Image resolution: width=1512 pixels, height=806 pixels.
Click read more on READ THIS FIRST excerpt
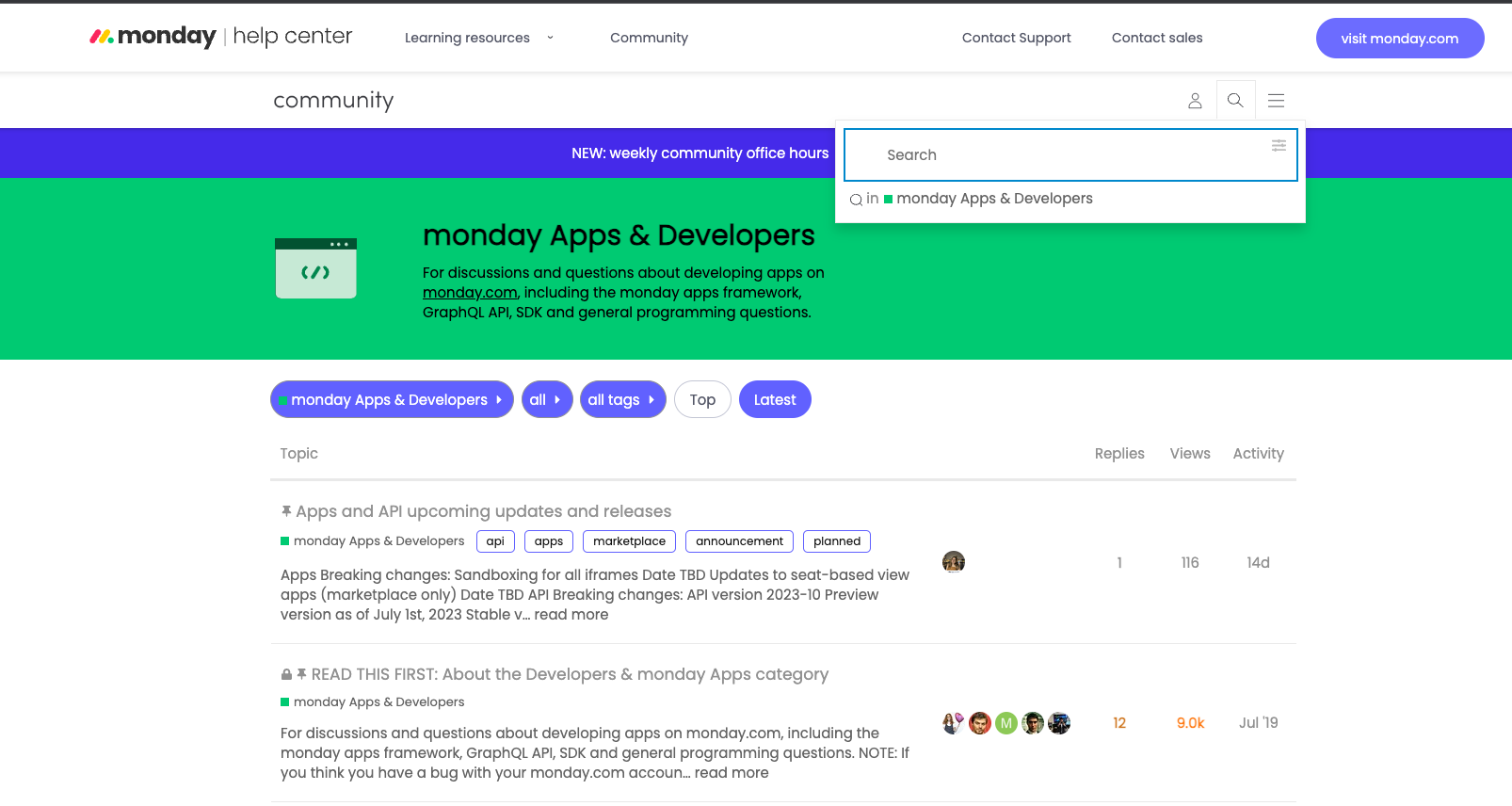732,772
